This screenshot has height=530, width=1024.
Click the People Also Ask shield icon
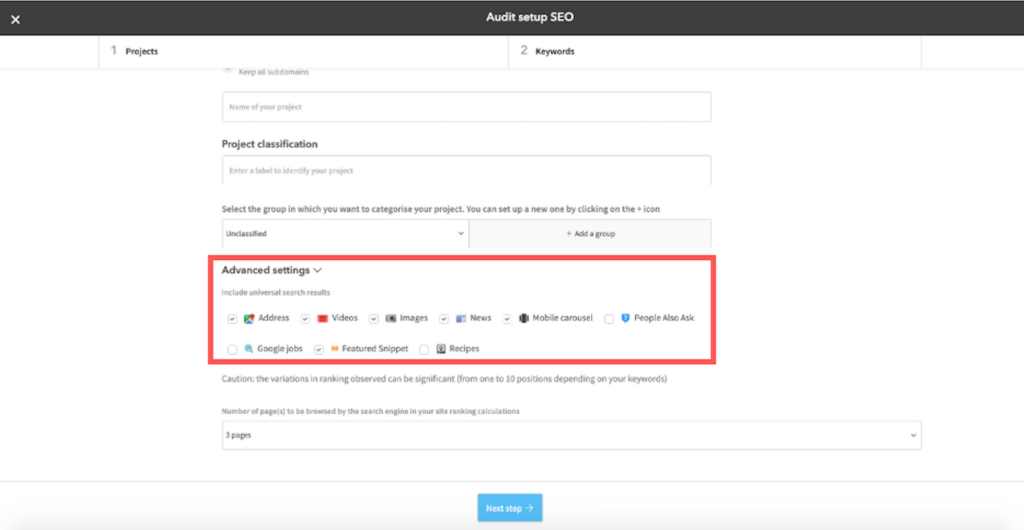point(625,319)
